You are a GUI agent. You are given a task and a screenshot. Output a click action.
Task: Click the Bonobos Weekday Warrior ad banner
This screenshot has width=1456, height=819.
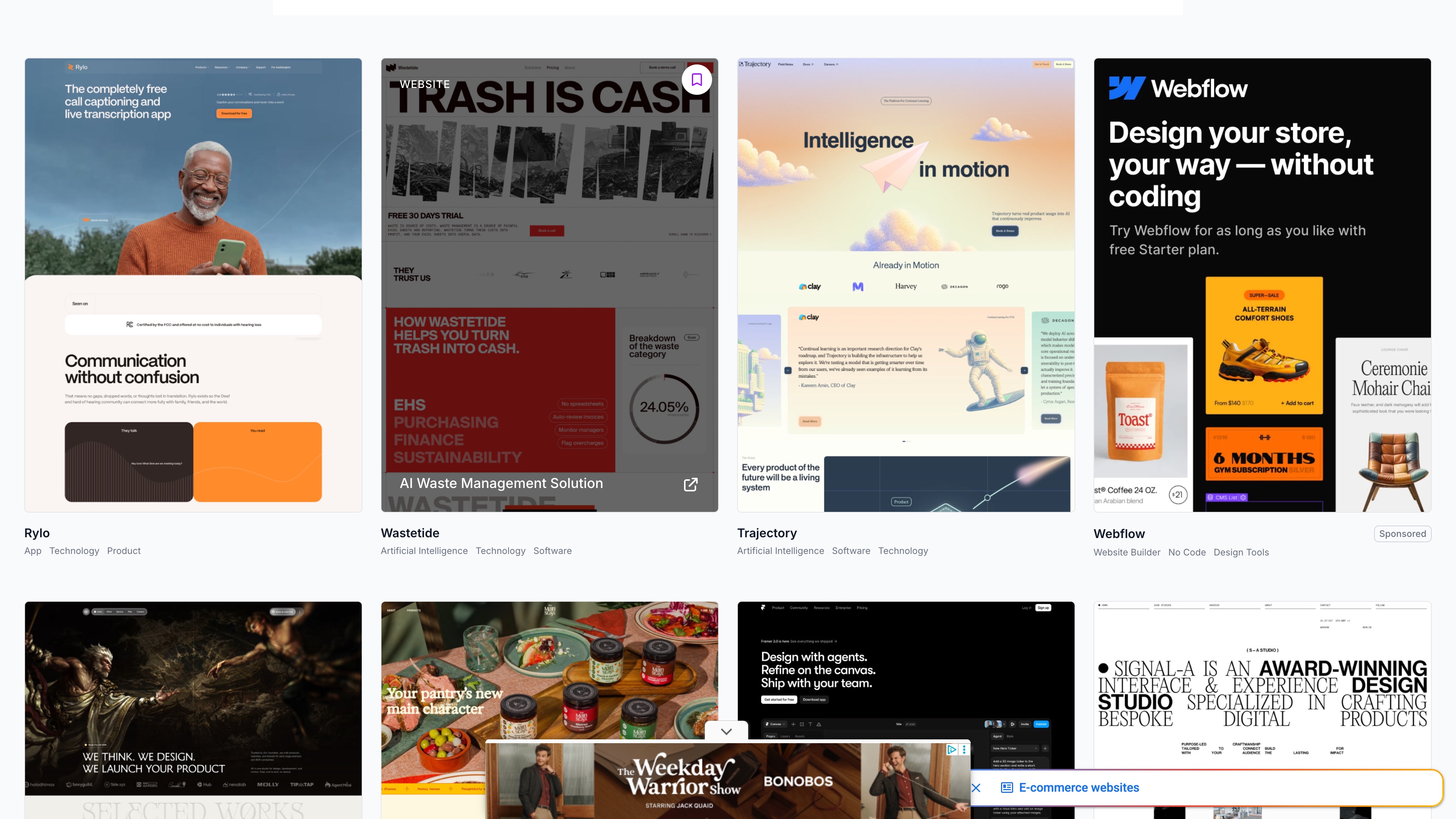click(728, 781)
